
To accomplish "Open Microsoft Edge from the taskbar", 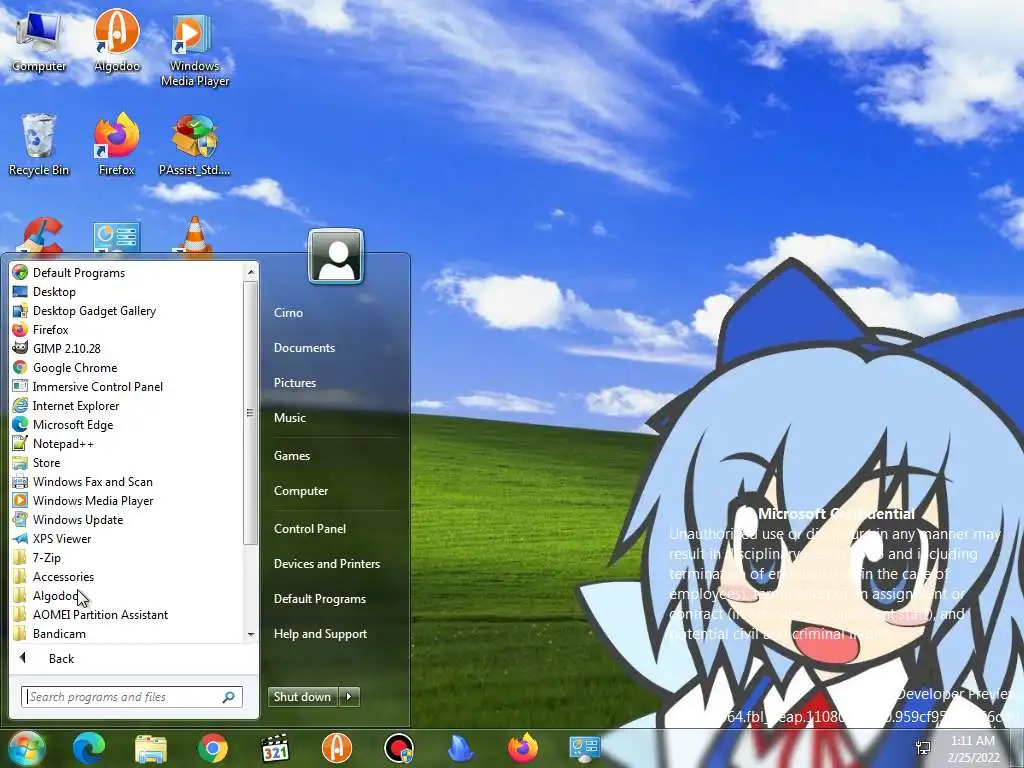I will click(88, 748).
